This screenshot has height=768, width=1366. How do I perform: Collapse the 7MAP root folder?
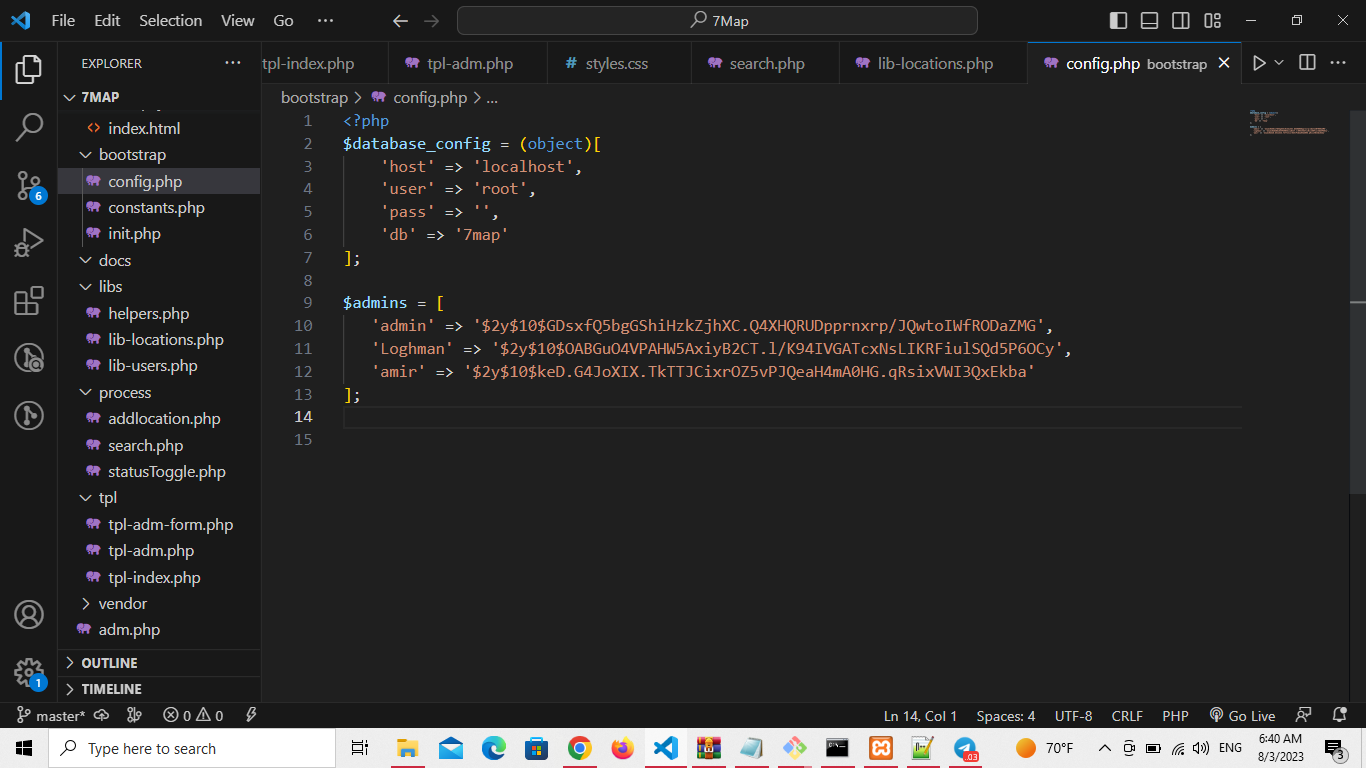point(69,97)
